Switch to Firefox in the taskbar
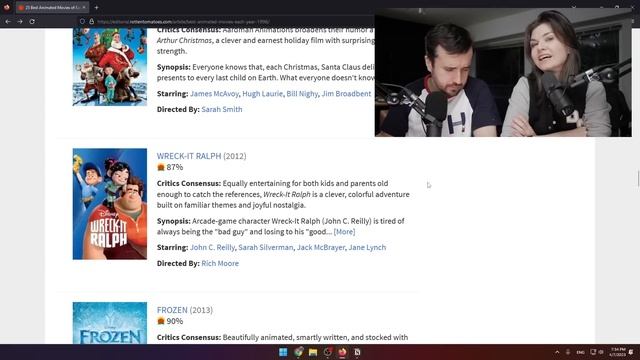The width and height of the screenshot is (640, 360). click(x=342, y=352)
